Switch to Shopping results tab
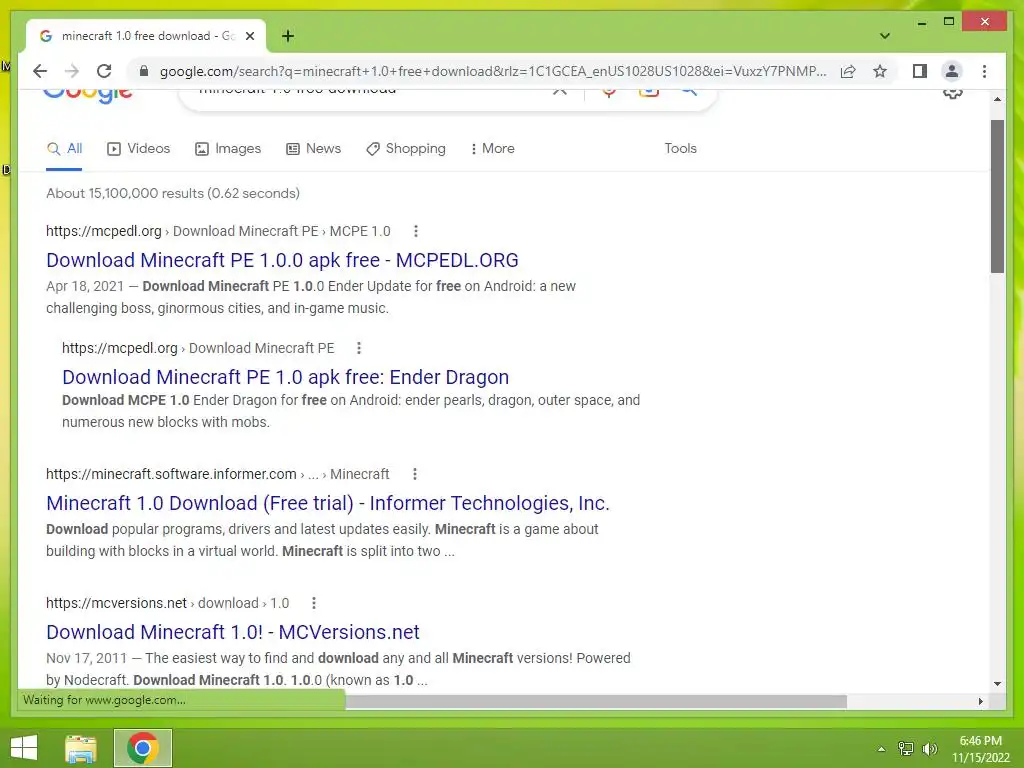This screenshot has height=768, width=1024. point(406,149)
